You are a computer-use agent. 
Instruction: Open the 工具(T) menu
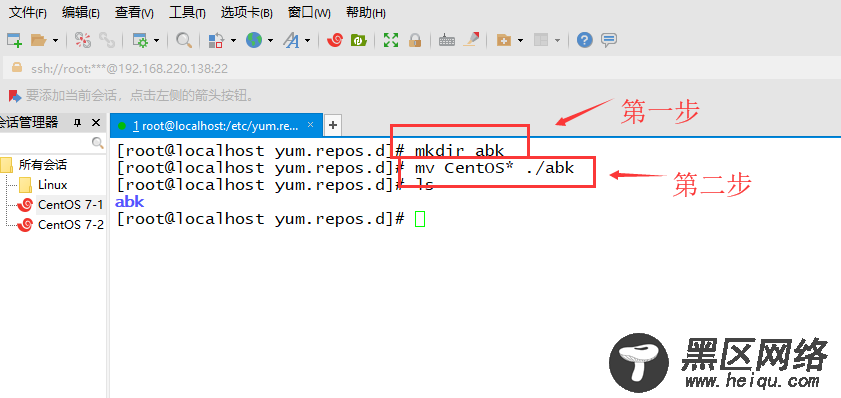[187, 13]
